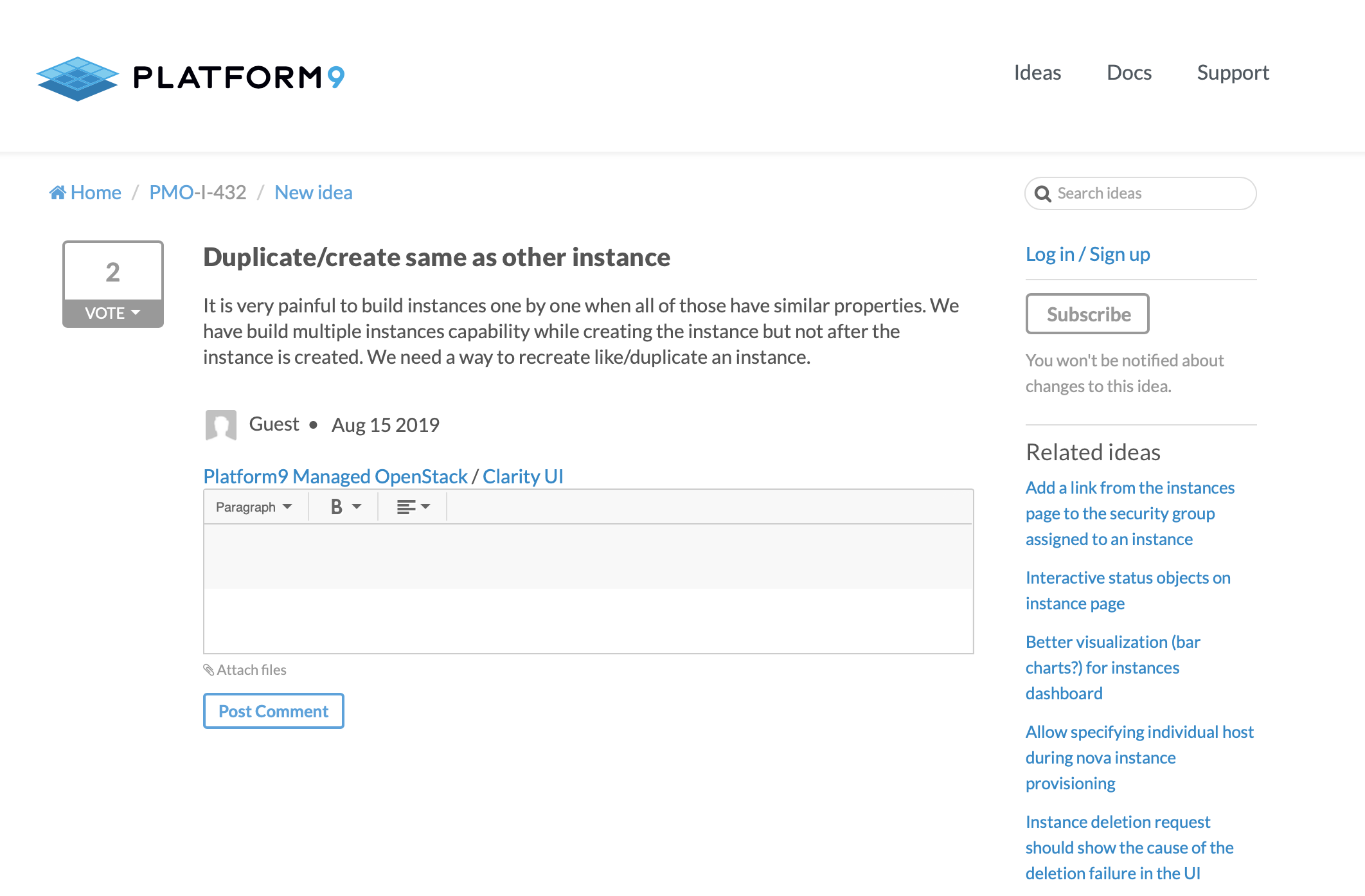This screenshot has height=896, width=1365.
Task: Click inside the comment text area
Action: point(588,588)
